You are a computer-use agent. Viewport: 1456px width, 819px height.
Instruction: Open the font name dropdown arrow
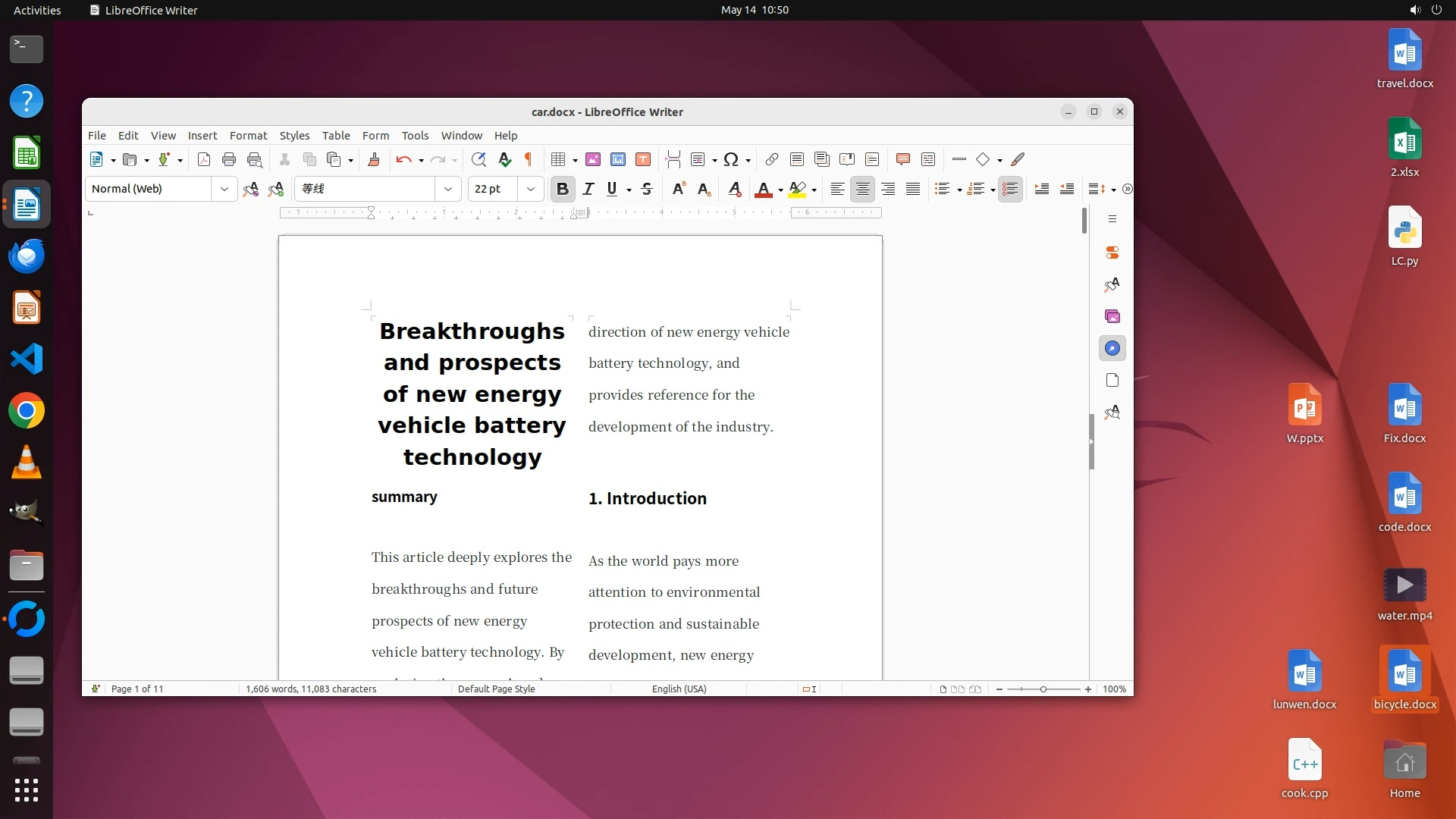(447, 189)
